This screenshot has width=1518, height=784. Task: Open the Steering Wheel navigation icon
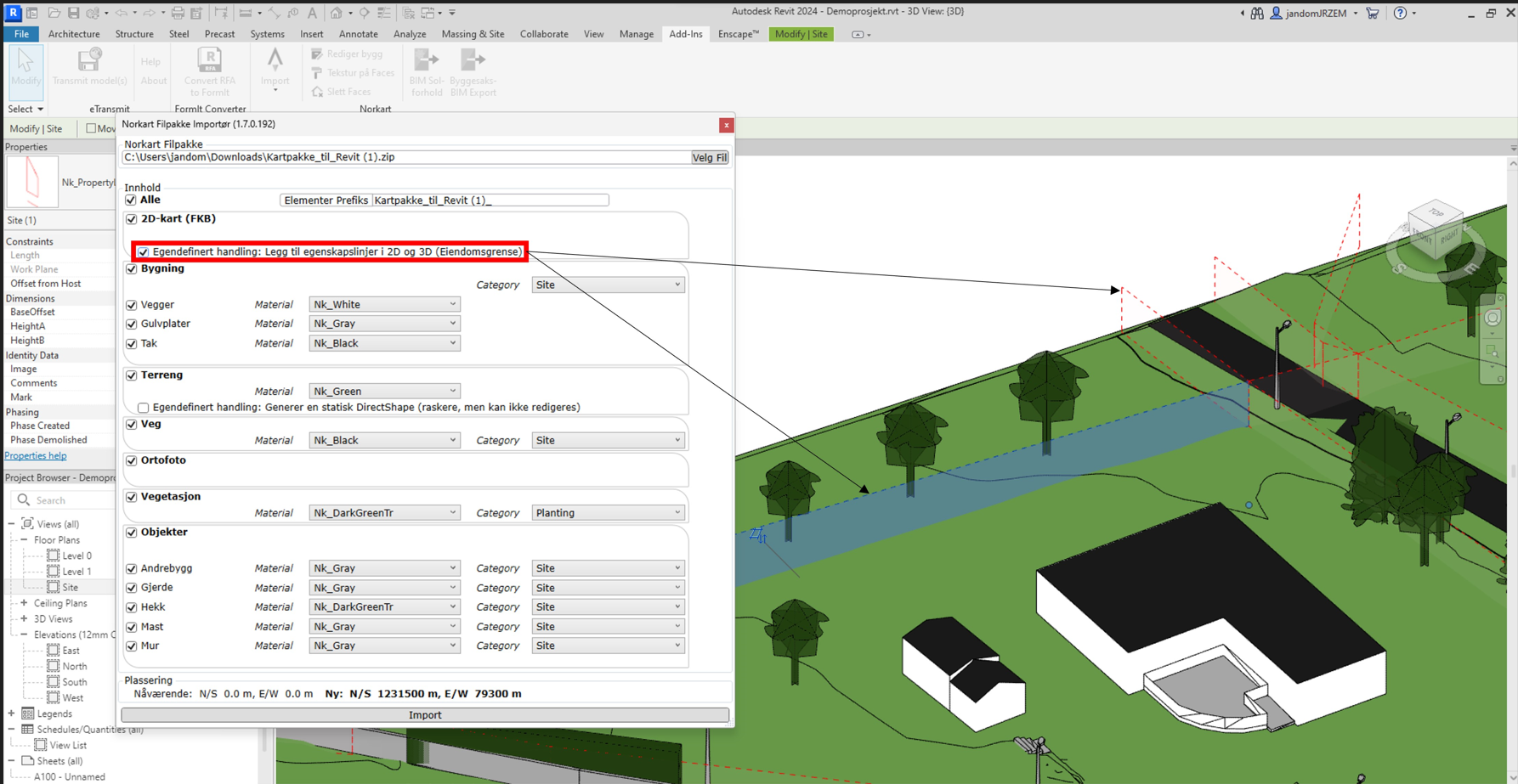(x=1493, y=318)
